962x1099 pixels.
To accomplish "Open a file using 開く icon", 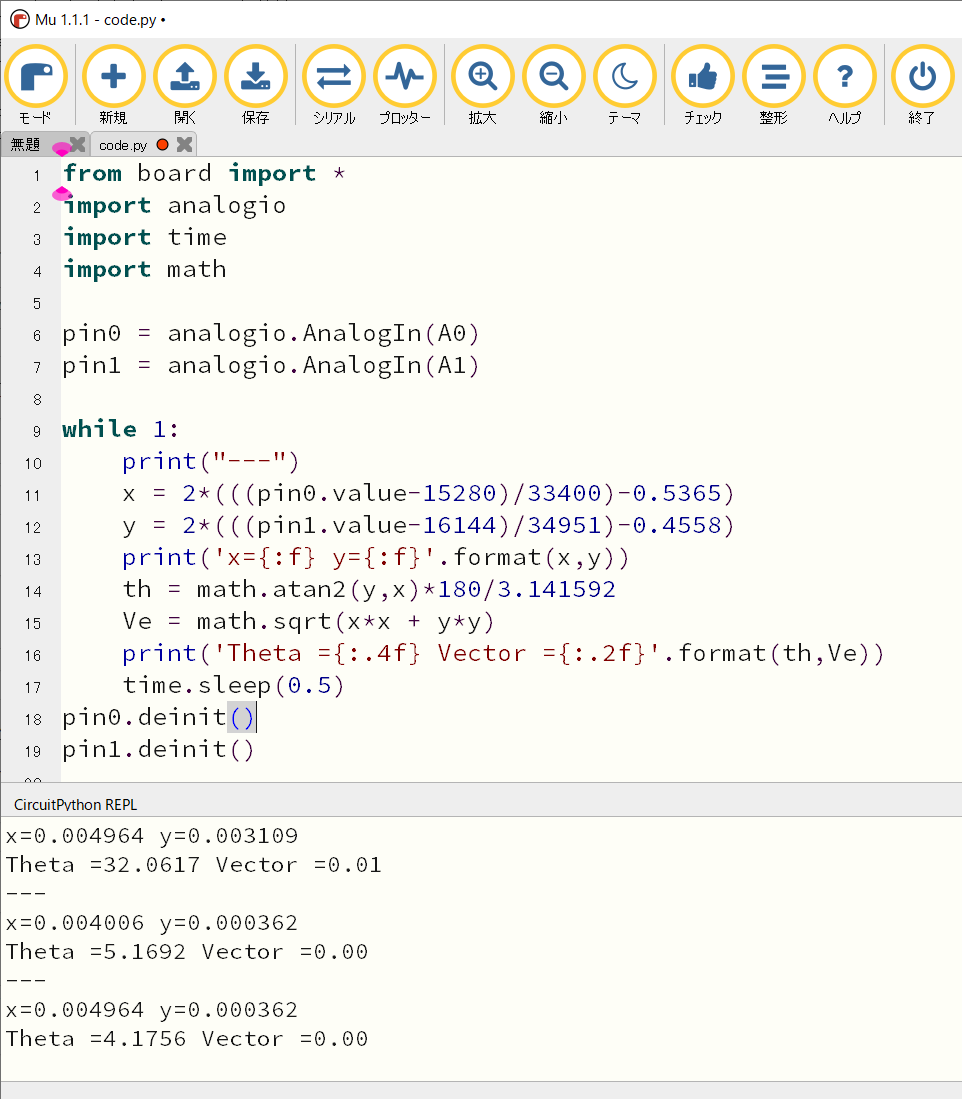I will pyautogui.click(x=185, y=78).
